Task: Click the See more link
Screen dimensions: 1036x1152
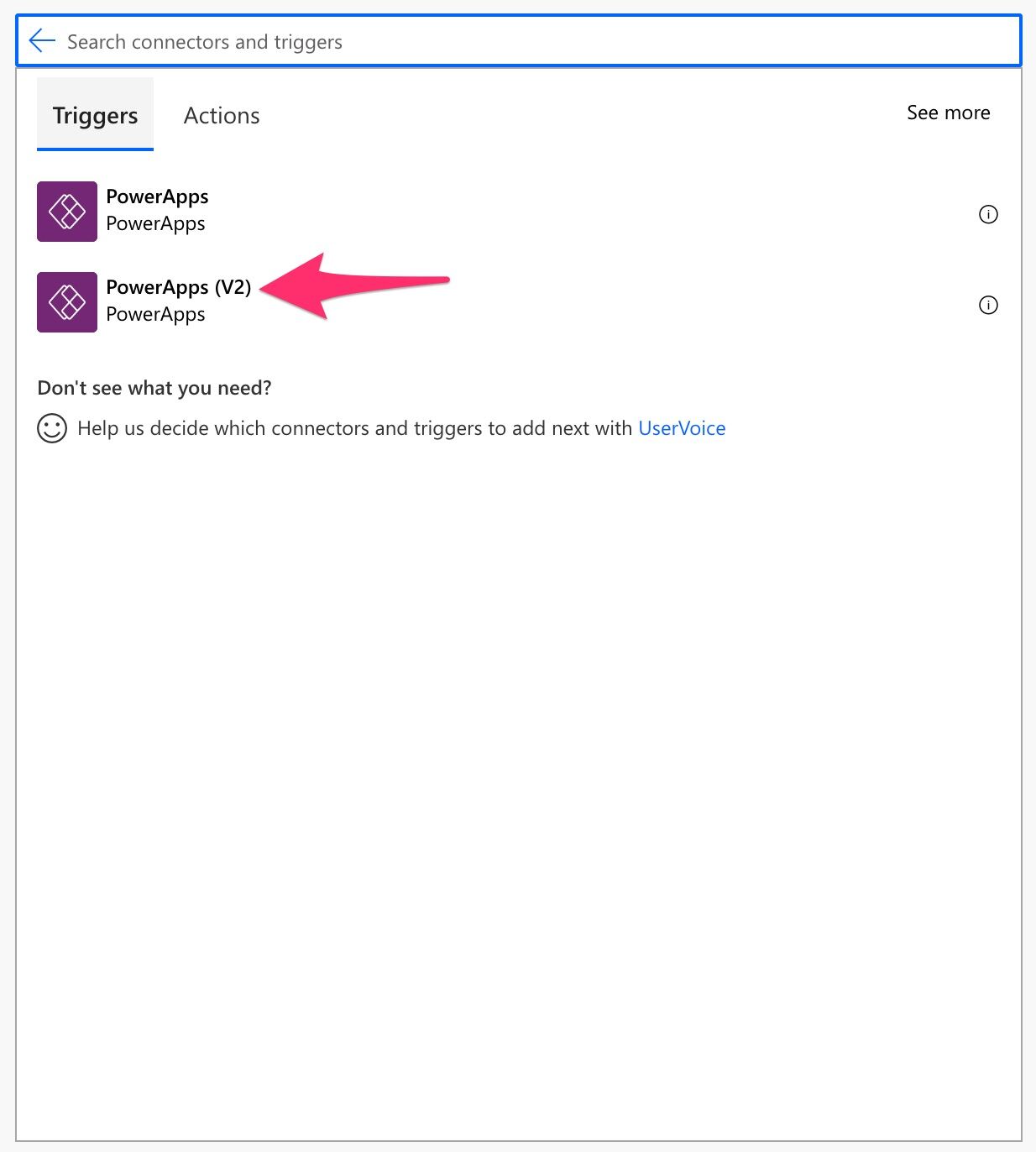Action: click(948, 113)
